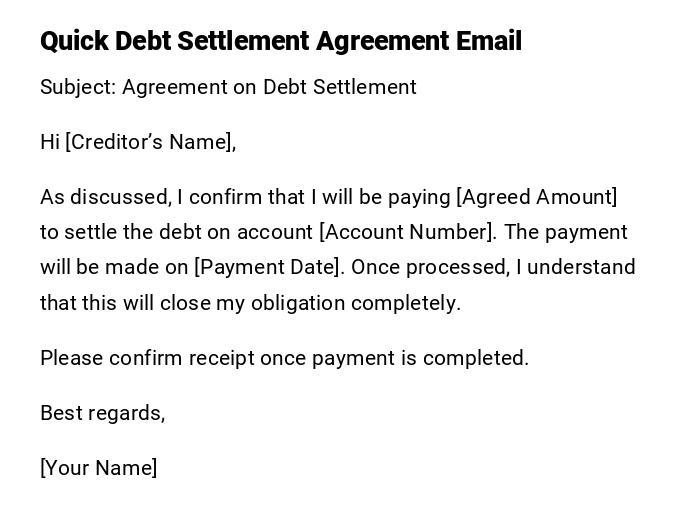Click the [Agreed Amount] placeholder
This screenshot has height=530, width=700.
[x=536, y=197]
